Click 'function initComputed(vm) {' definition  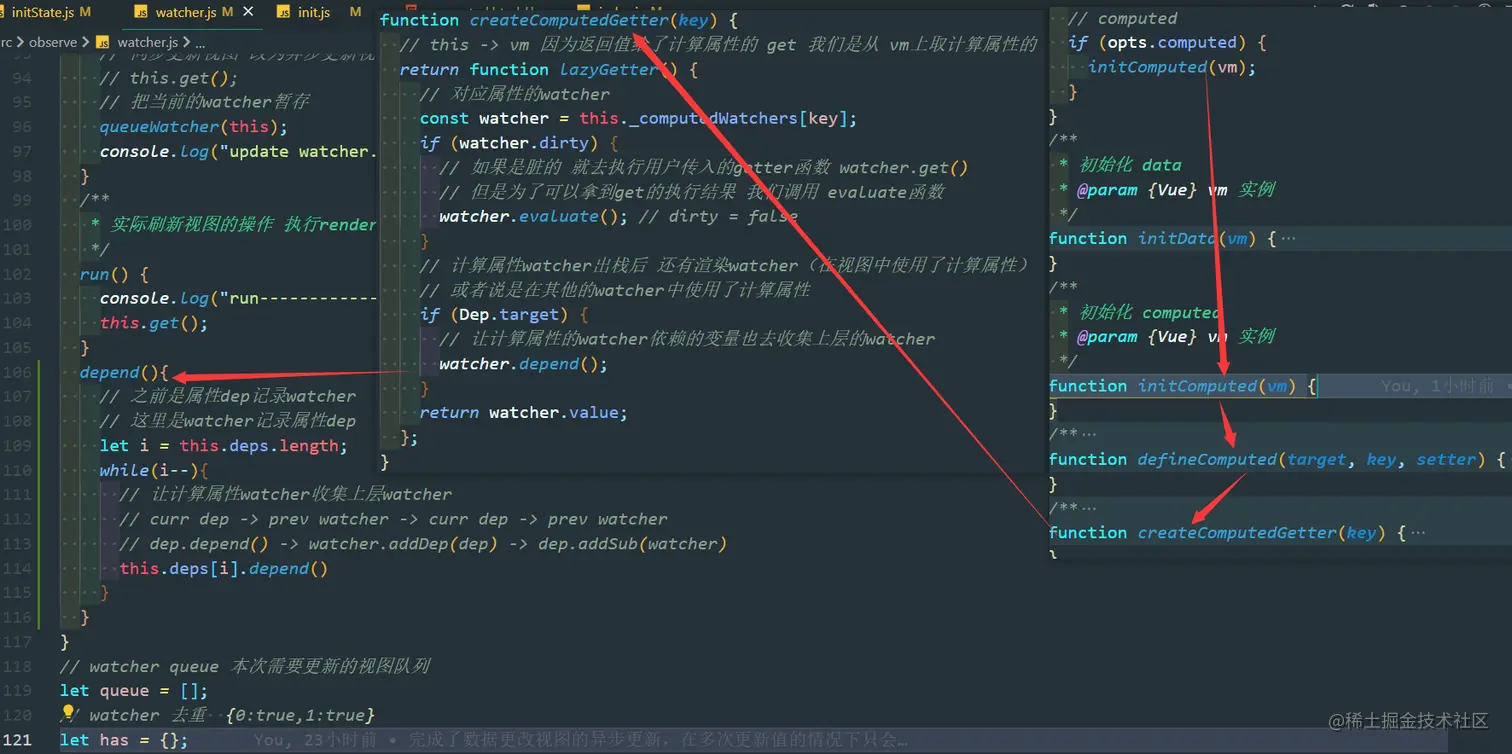[1183, 386]
